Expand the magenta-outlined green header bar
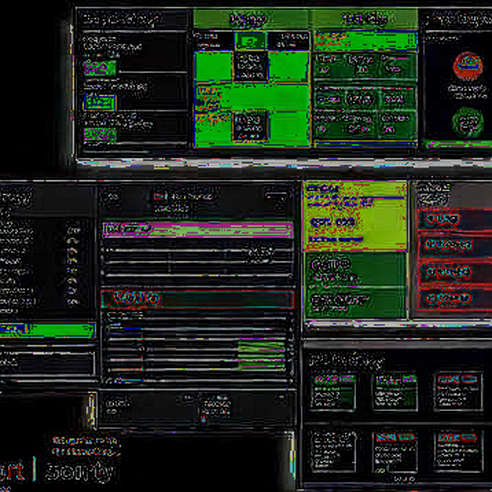 coord(198,230)
